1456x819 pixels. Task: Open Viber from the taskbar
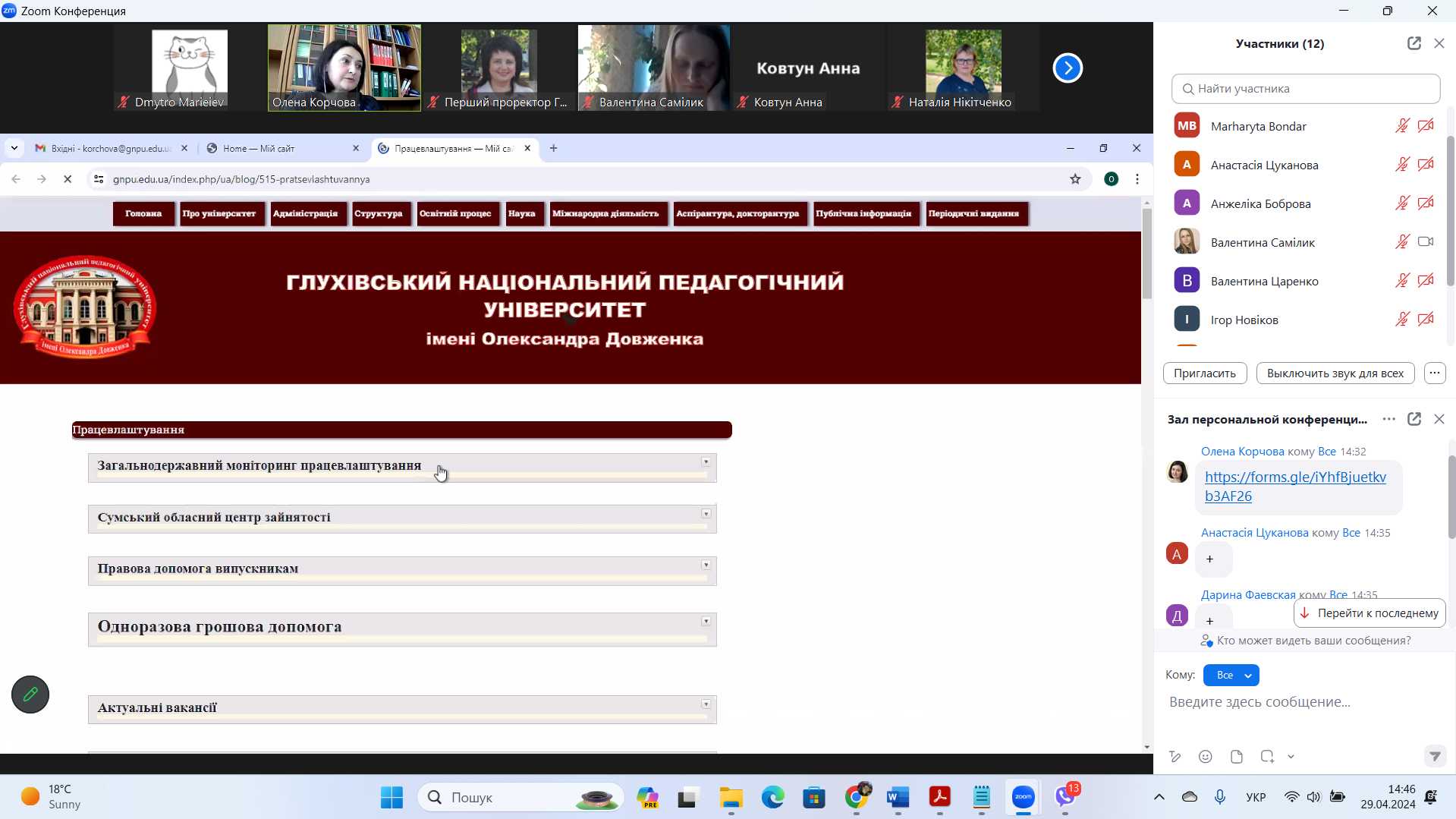(1065, 797)
